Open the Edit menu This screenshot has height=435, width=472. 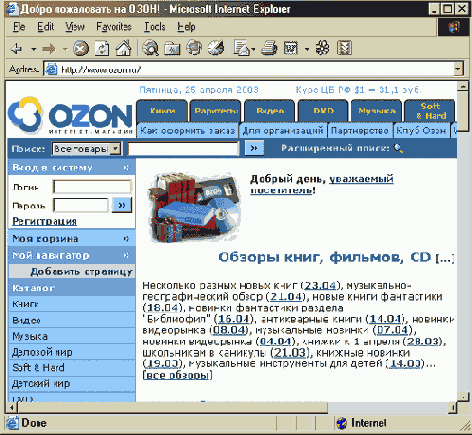(46, 27)
